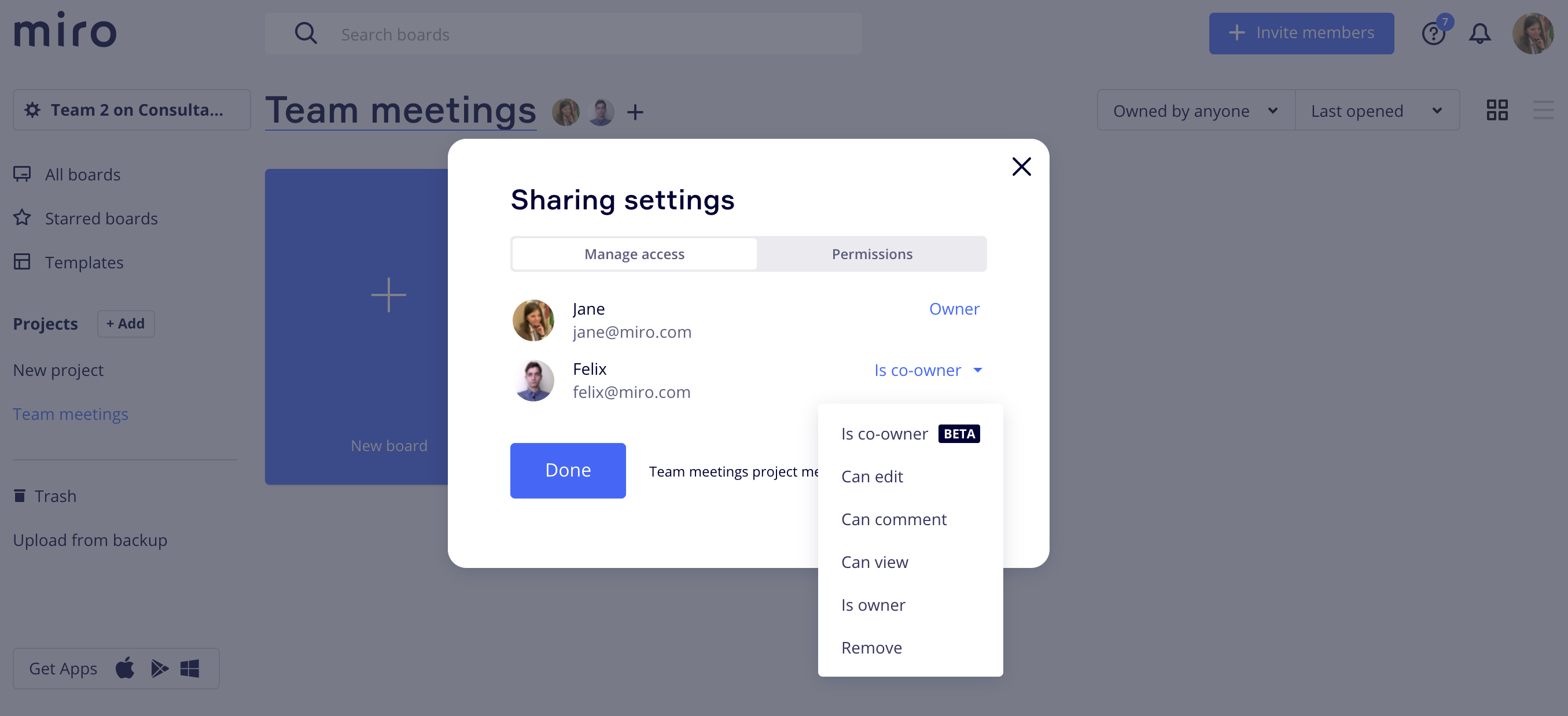Screen dimensions: 1568x716
Task: Open the Owned by anyone filter
Action: point(1195,110)
